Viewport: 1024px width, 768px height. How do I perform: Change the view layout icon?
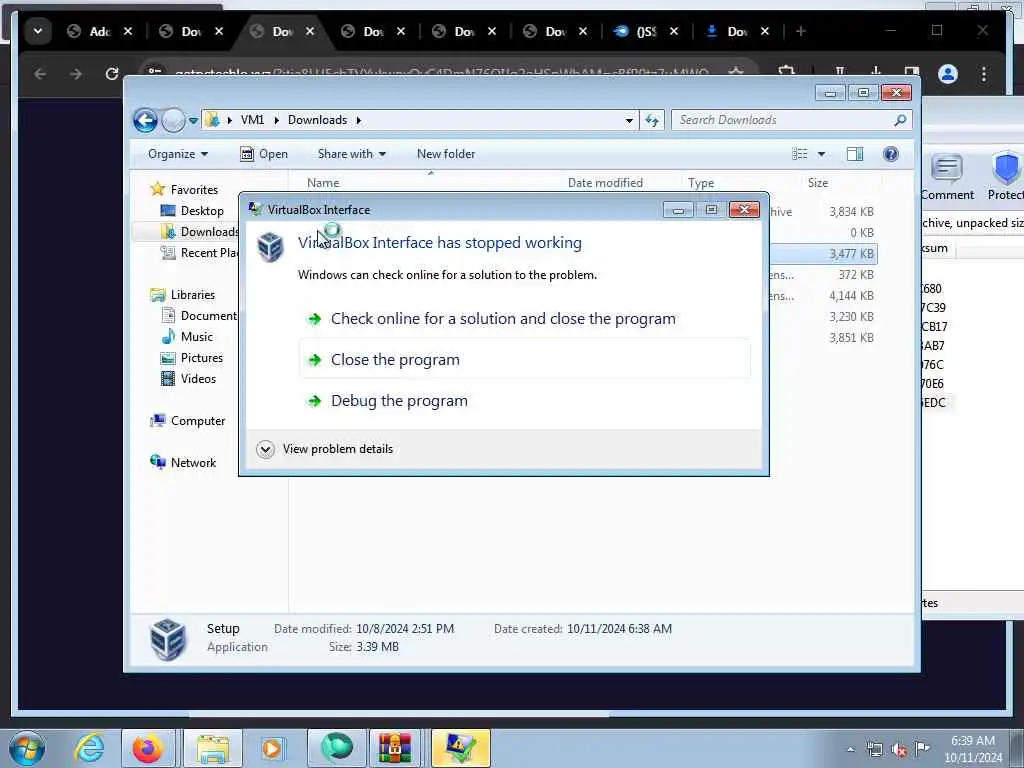coord(799,154)
